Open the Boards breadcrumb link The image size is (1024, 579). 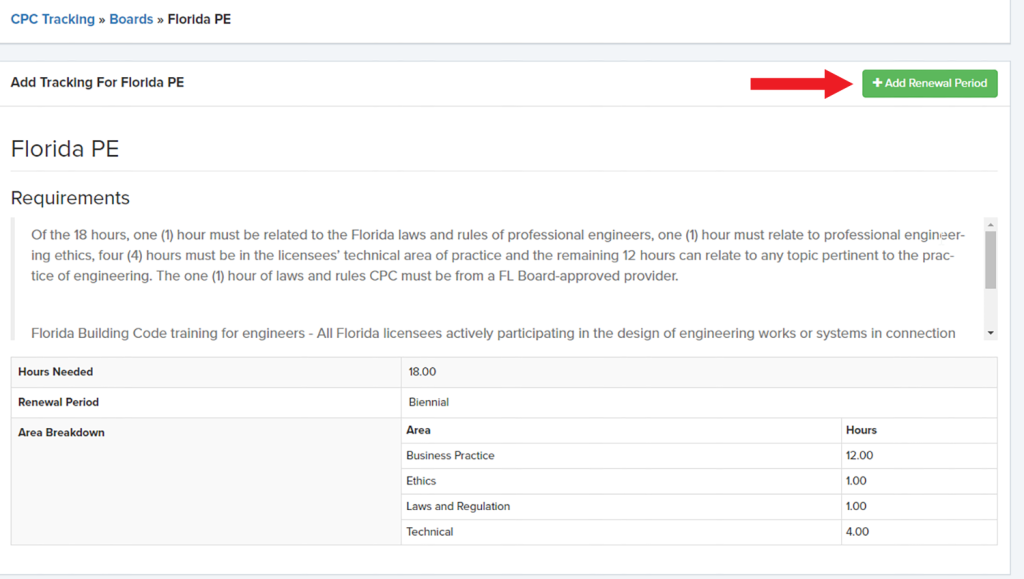(x=131, y=18)
